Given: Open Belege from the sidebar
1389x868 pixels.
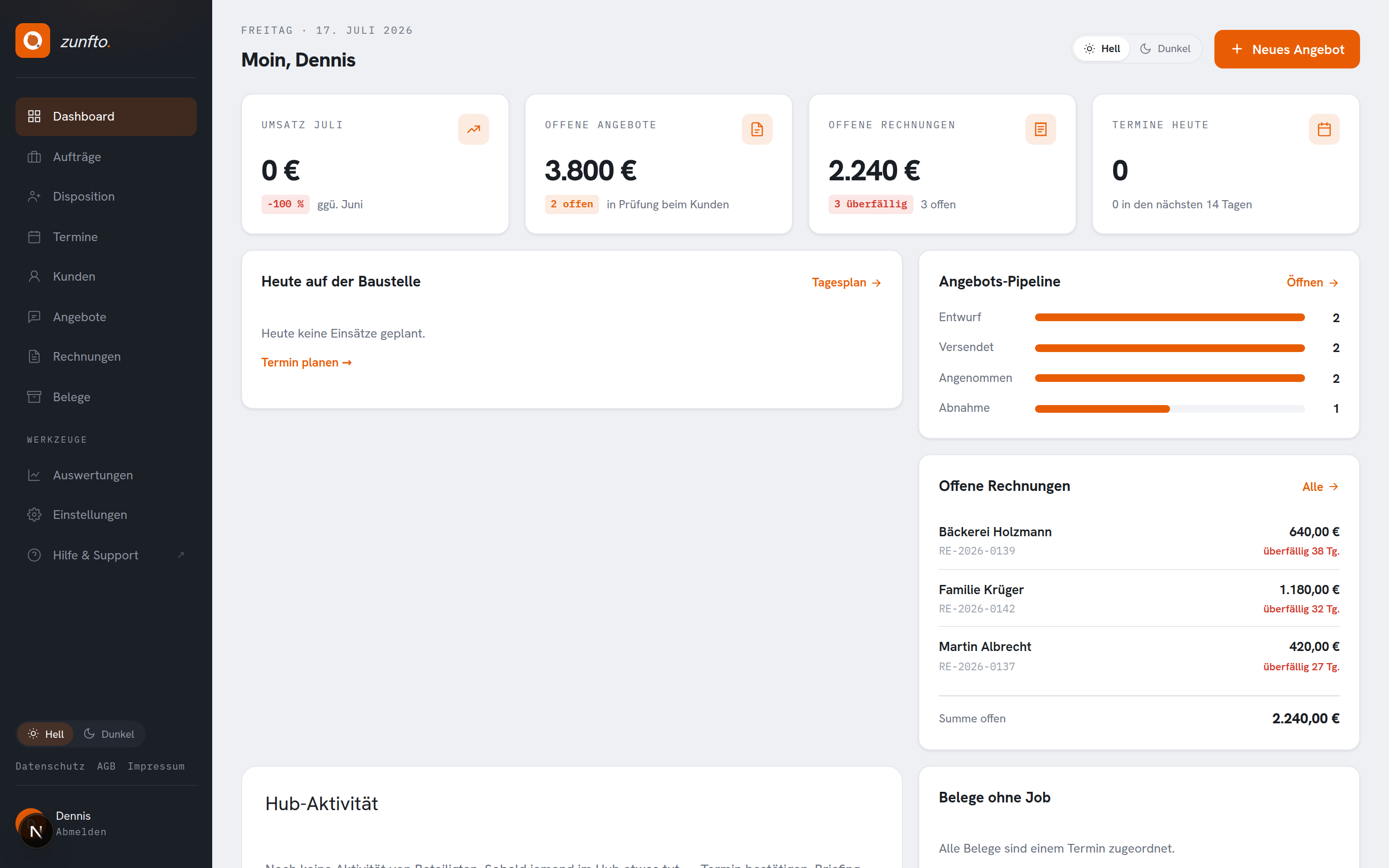Looking at the screenshot, I should 106,397.
